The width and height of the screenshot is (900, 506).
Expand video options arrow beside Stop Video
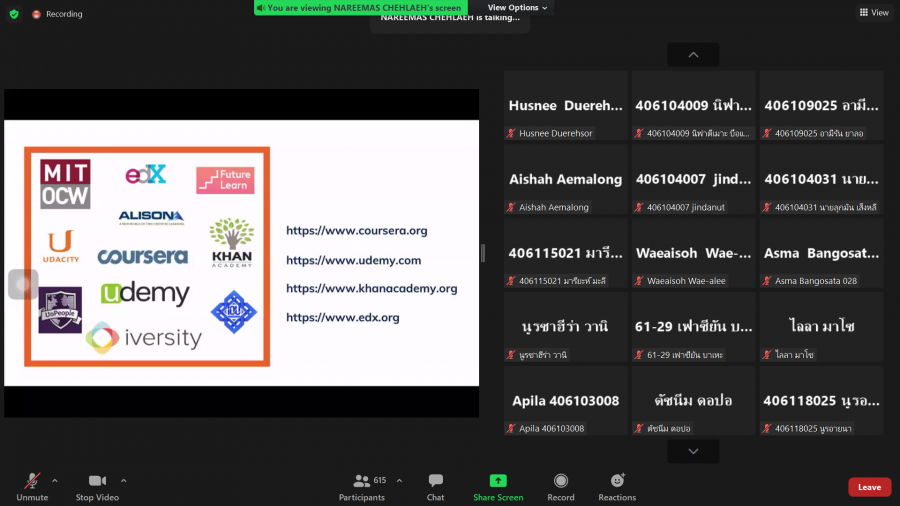point(124,480)
